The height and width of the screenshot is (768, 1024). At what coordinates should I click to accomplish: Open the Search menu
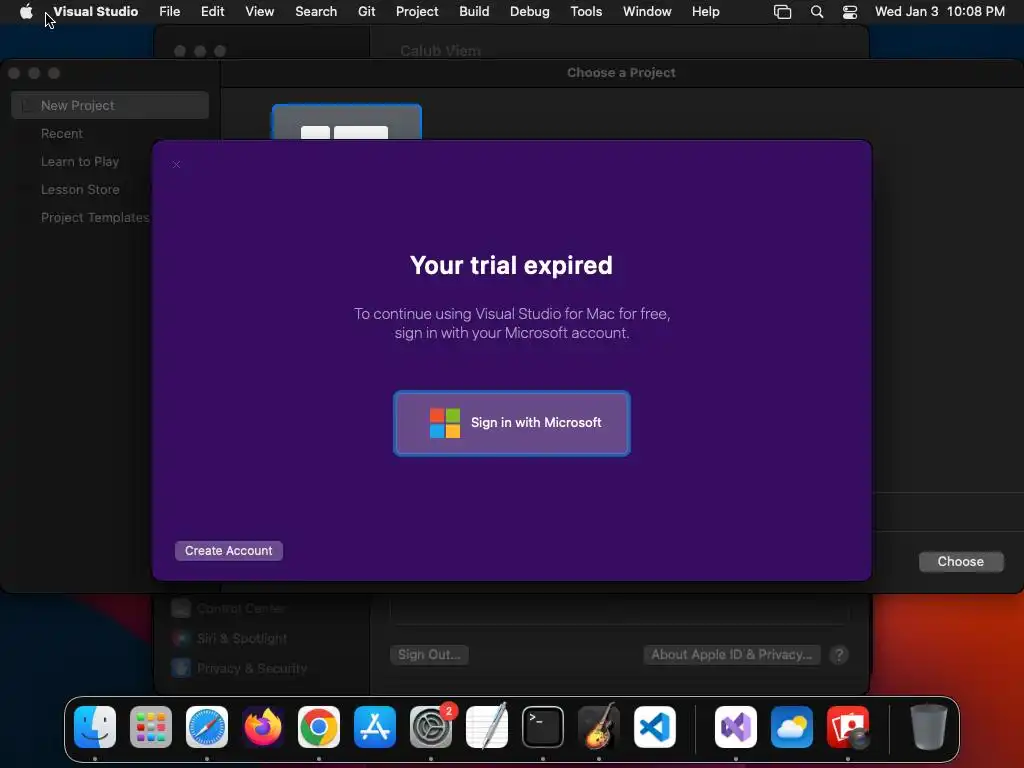pyautogui.click(x=316, y=12)
